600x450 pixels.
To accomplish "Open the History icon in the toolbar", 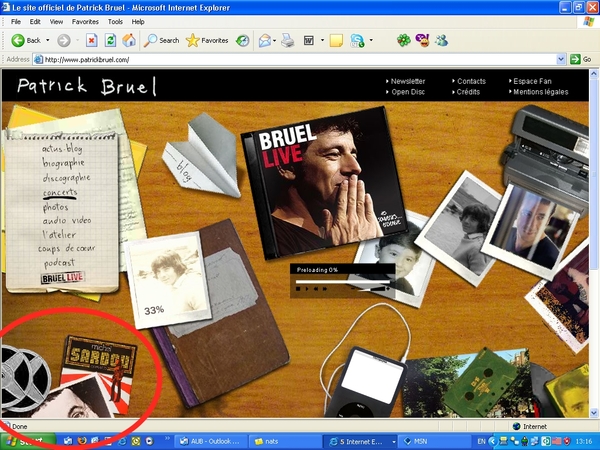I will coord(242,40).
